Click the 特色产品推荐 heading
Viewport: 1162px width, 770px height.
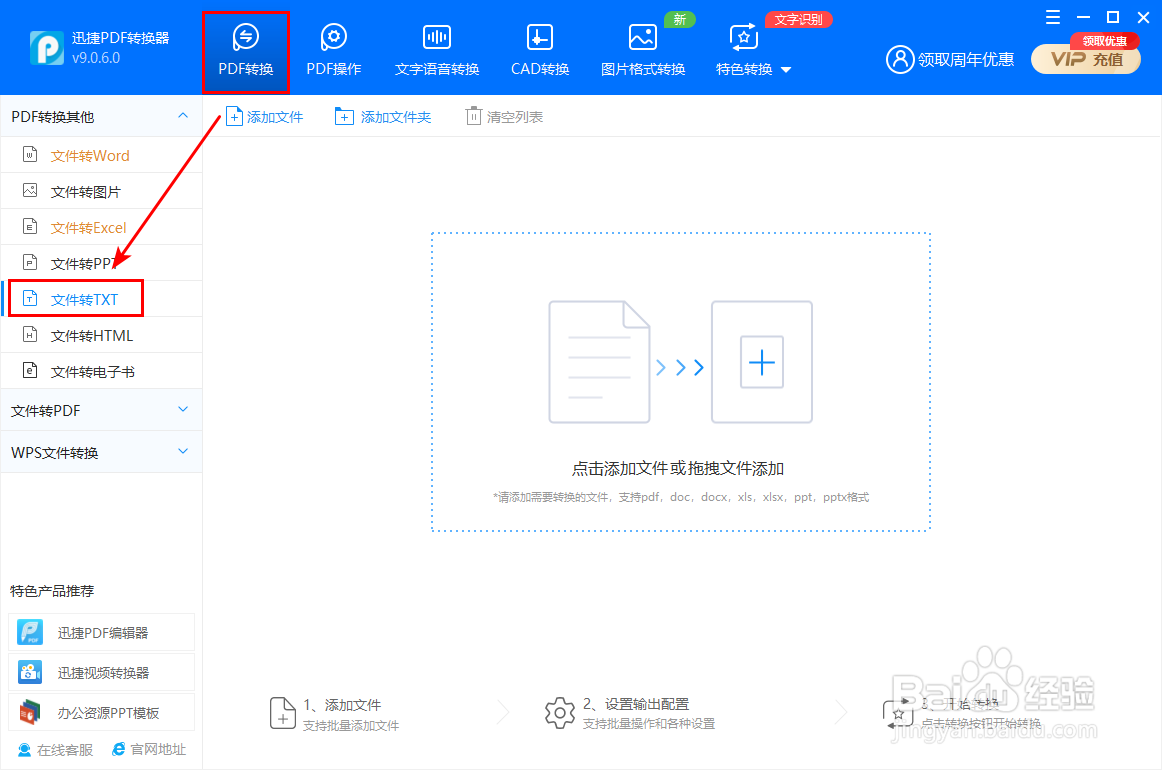click(52, 591)
